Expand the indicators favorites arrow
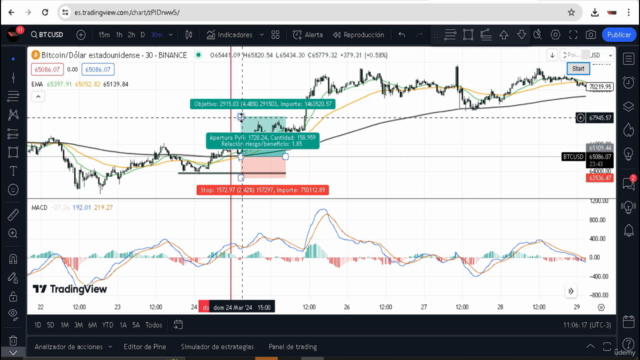Image resolution: width=640 pixels, height=360 pixels. (262, 35)
